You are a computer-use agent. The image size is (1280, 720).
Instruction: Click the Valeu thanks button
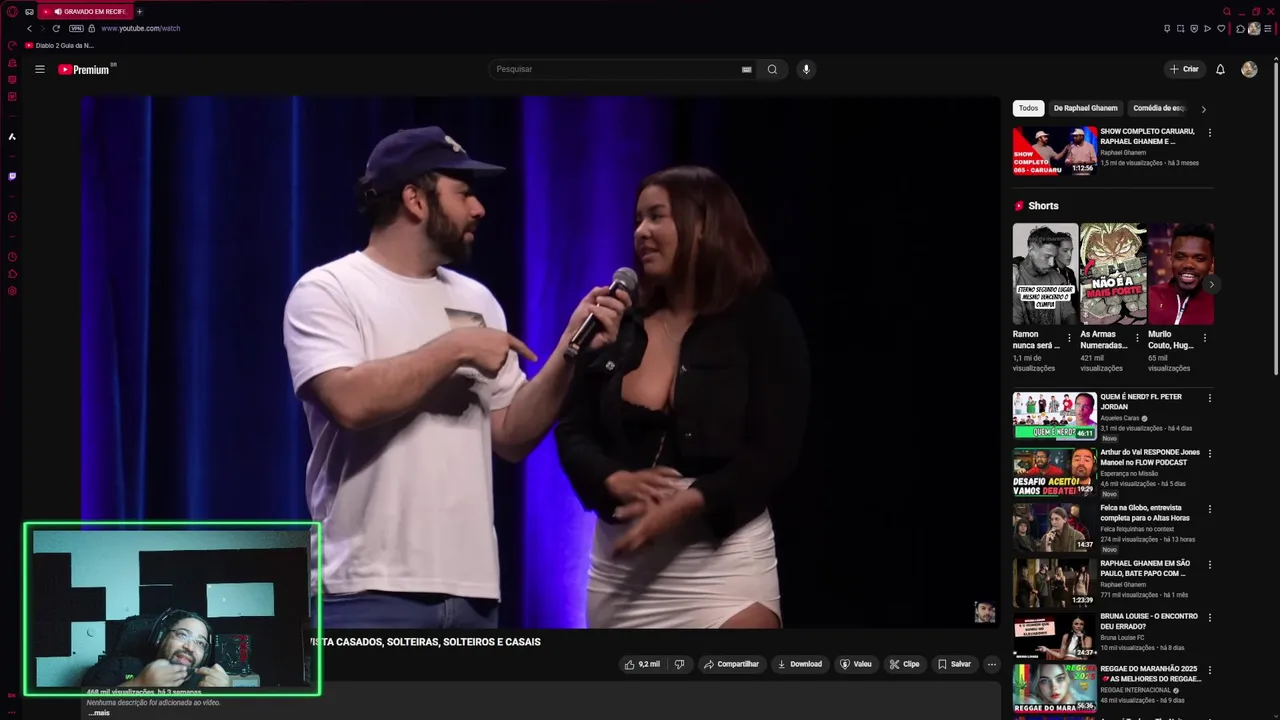pyautogui.click(x=856, y=664)
